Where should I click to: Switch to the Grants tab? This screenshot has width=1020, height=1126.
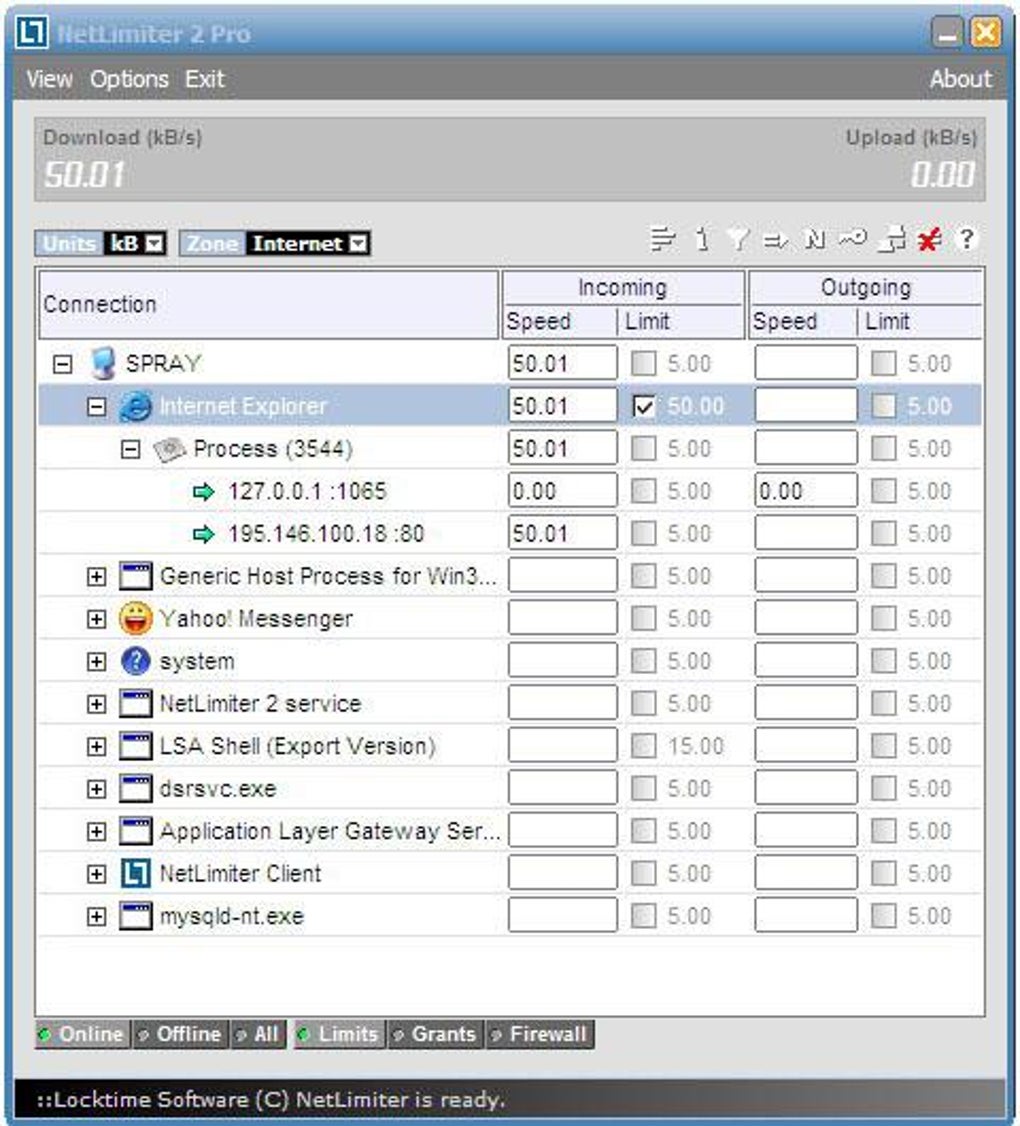(435, 1034)
